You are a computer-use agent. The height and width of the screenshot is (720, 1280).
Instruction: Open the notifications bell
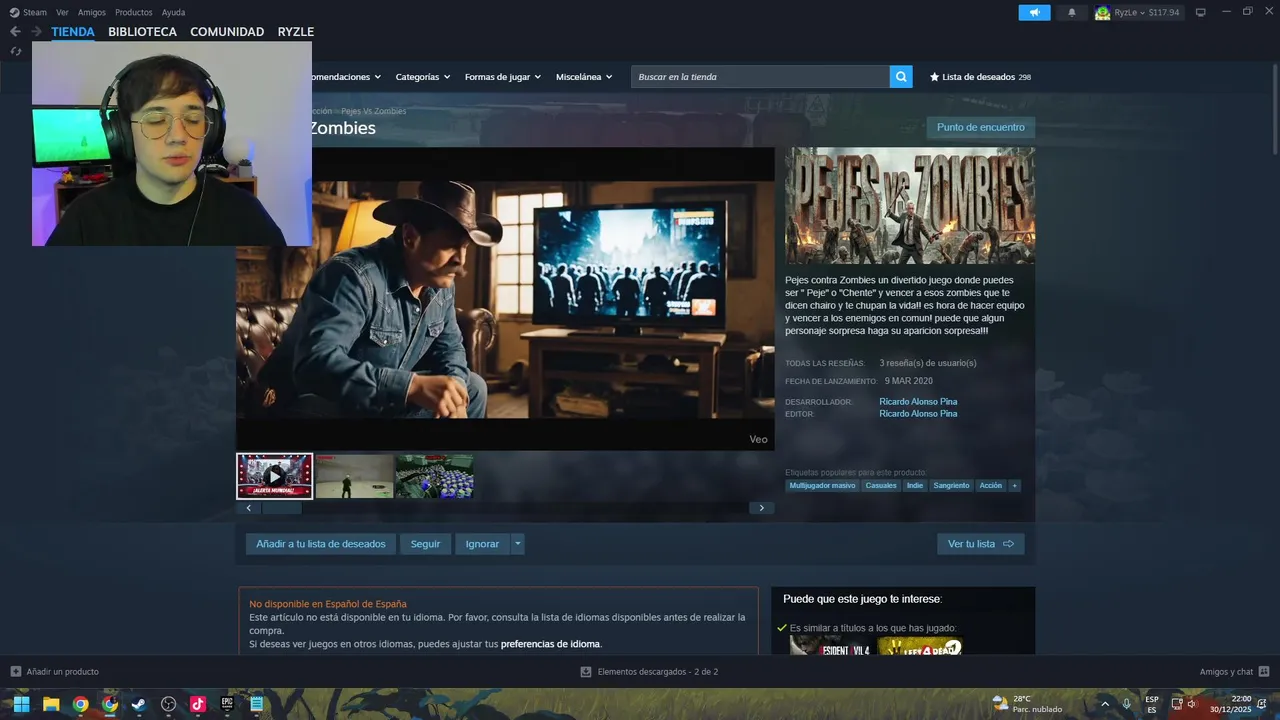[1072, 12]
